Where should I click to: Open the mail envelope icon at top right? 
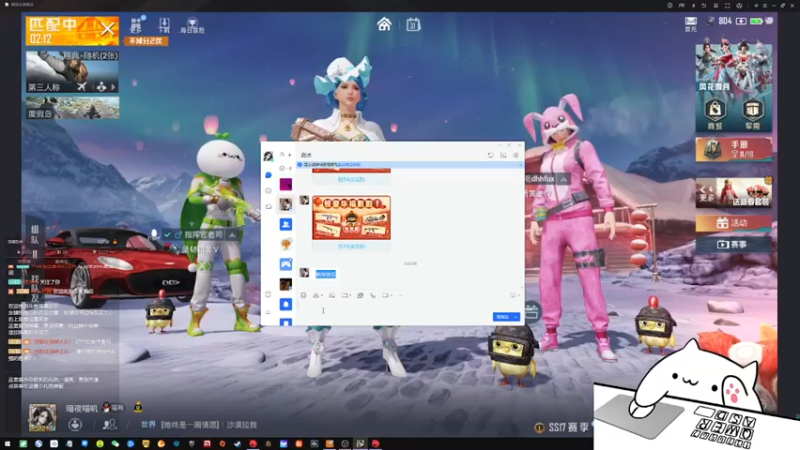tap(690, 23)
